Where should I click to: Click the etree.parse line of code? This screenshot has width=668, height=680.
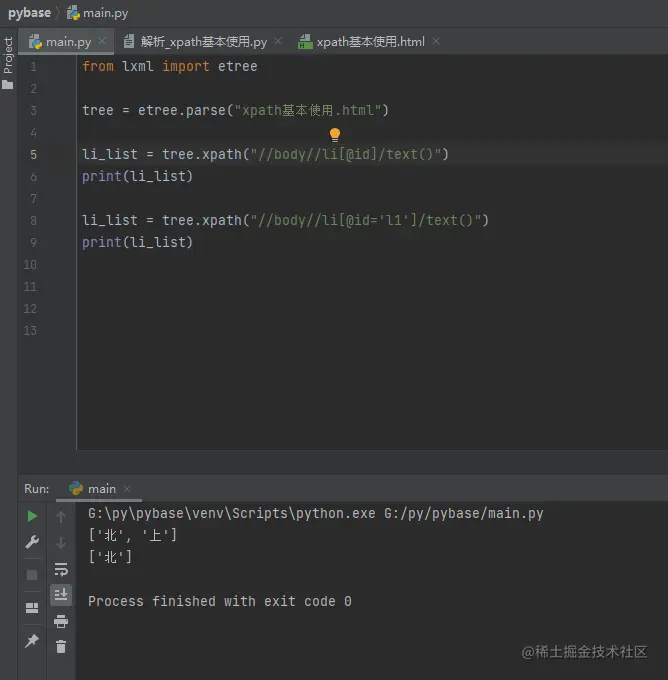236,110
